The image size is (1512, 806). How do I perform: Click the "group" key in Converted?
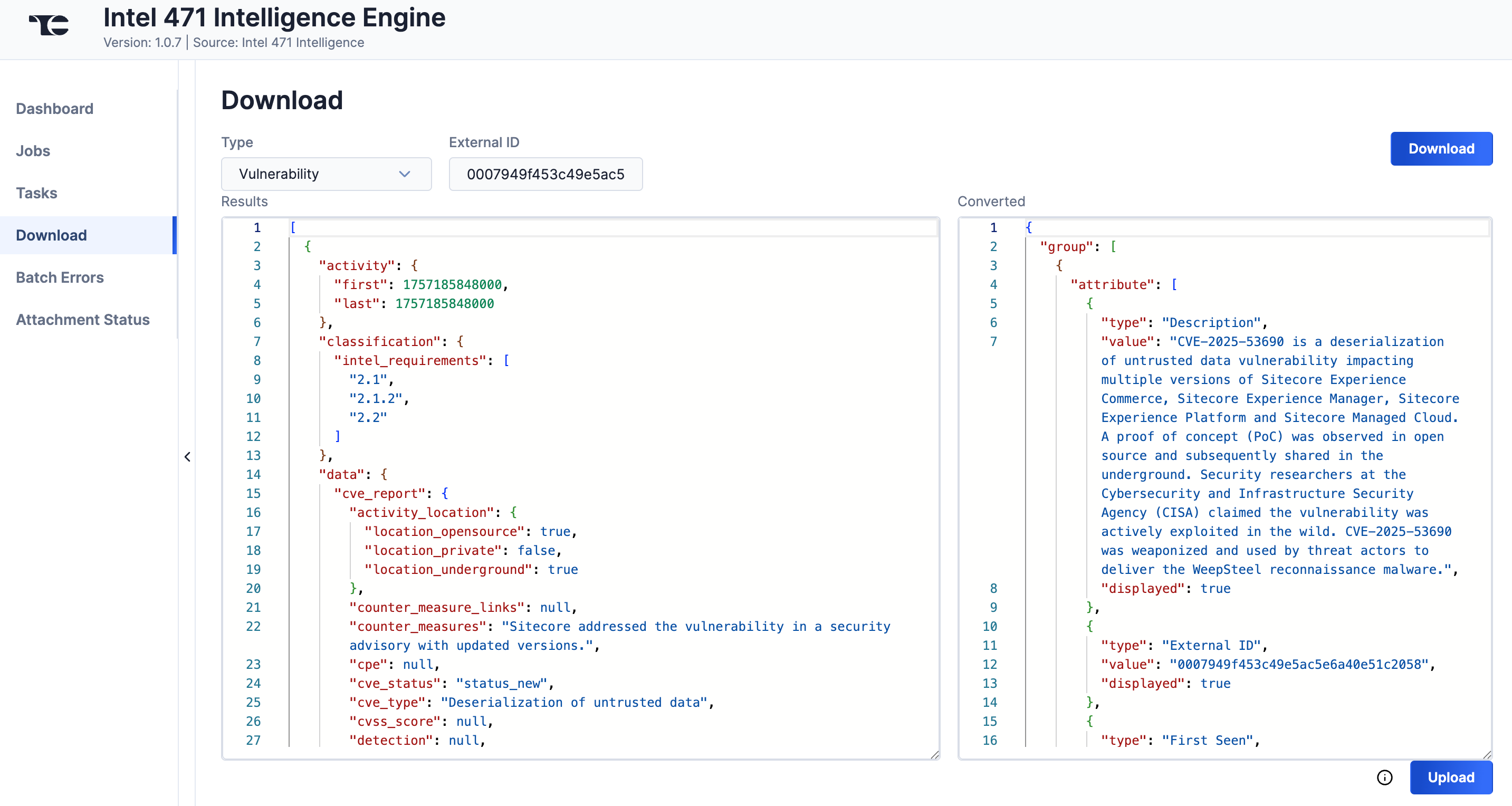1066,246
